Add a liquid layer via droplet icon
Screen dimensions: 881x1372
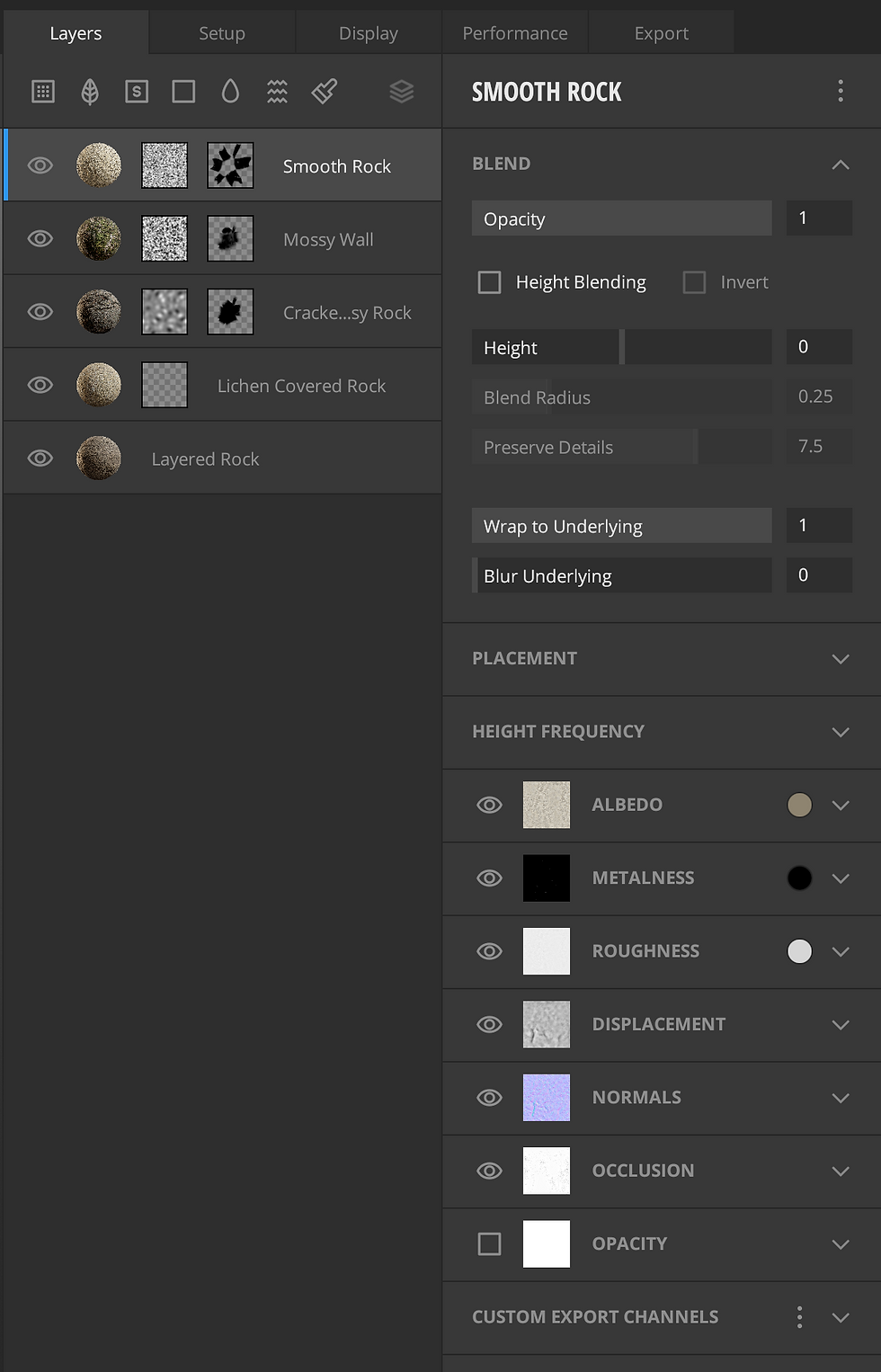click(x=230, y=91)
